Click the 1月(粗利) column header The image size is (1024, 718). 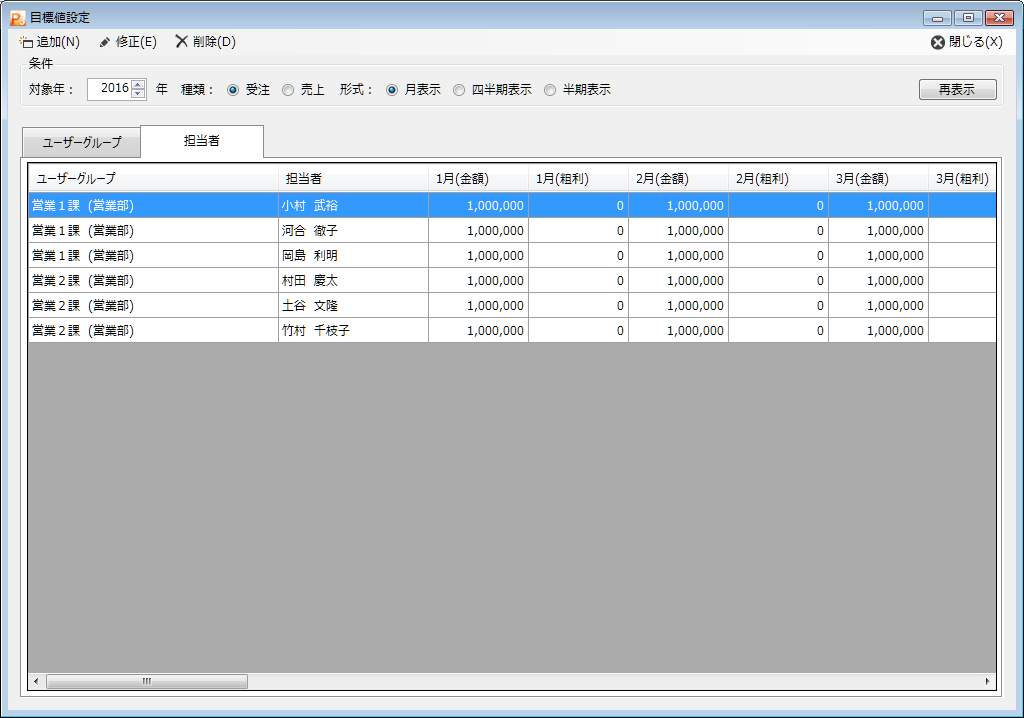[579, 178]
